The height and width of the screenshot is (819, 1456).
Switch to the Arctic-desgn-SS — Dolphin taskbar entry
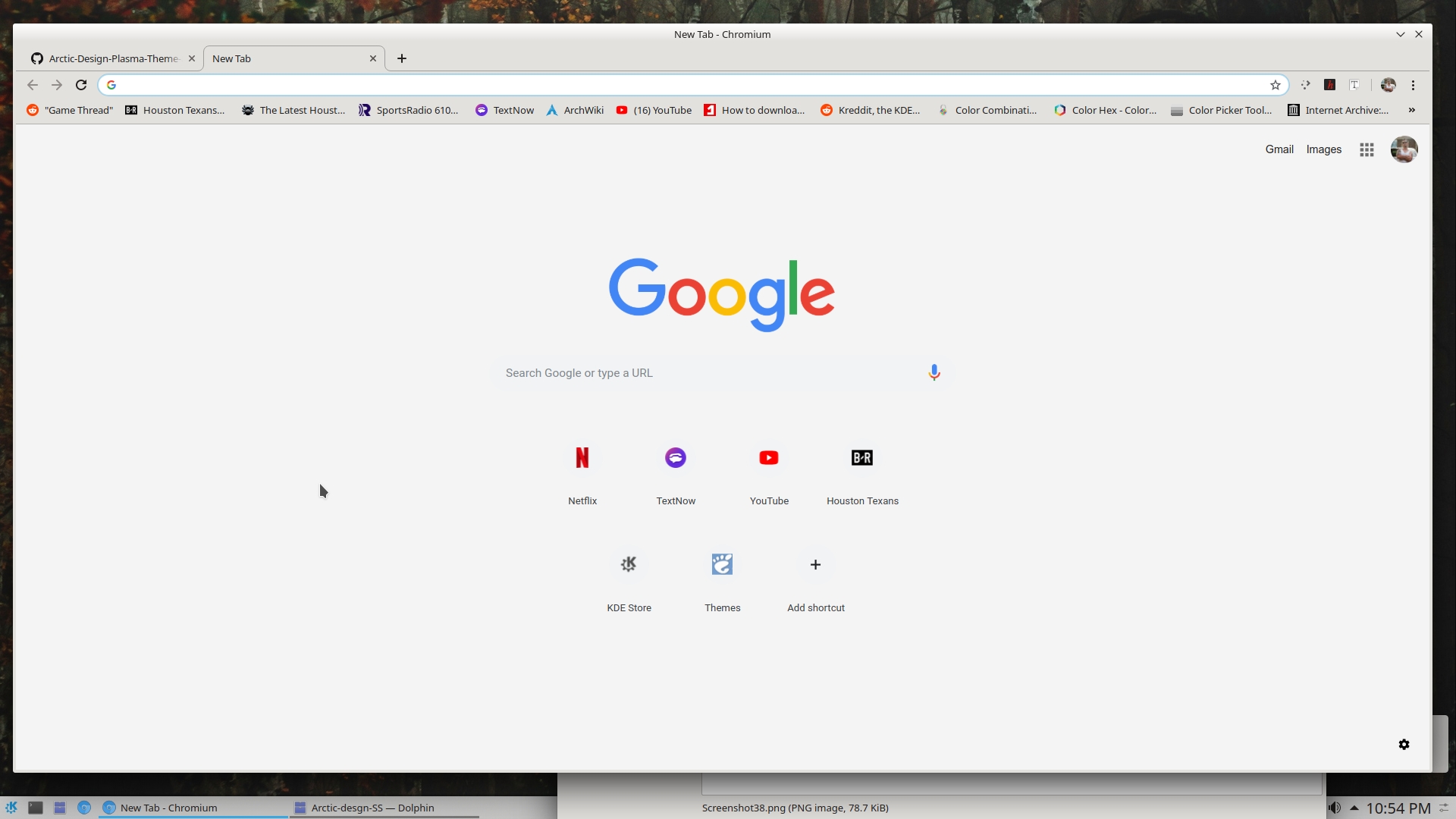(384, 808)
